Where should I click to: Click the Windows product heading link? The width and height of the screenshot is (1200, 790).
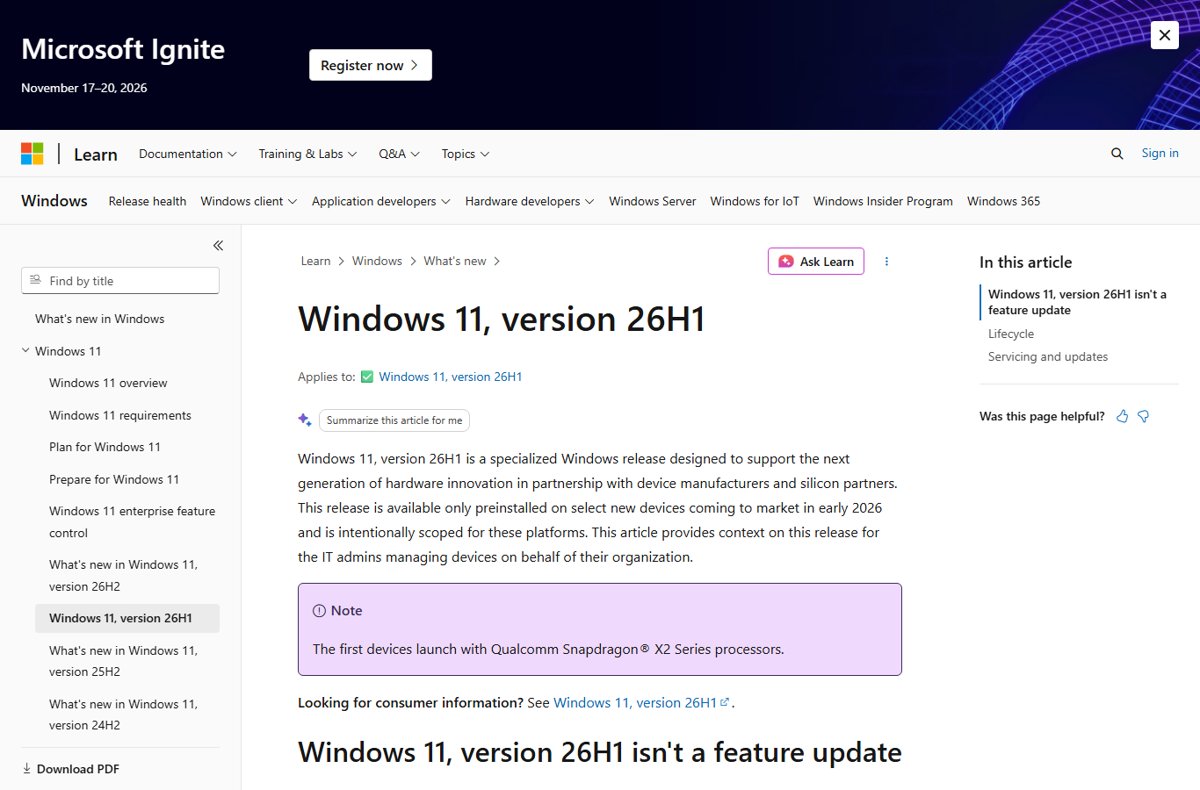click(54, 201)
